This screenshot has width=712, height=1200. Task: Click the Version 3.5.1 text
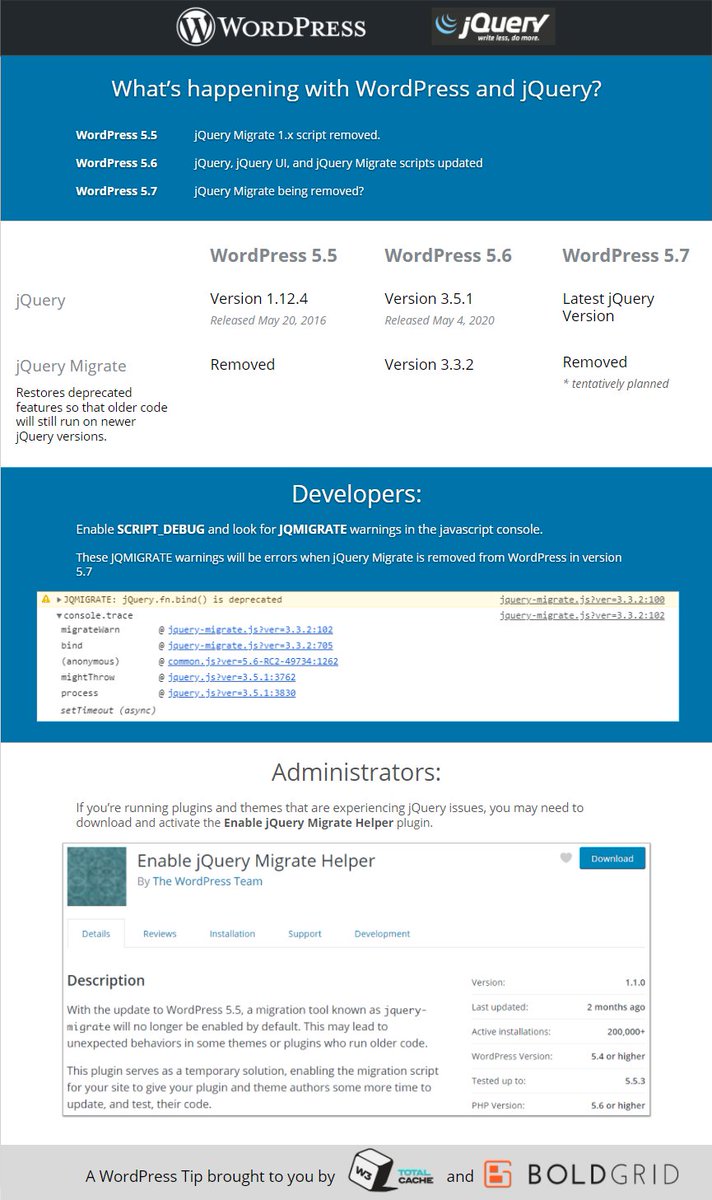429,299
